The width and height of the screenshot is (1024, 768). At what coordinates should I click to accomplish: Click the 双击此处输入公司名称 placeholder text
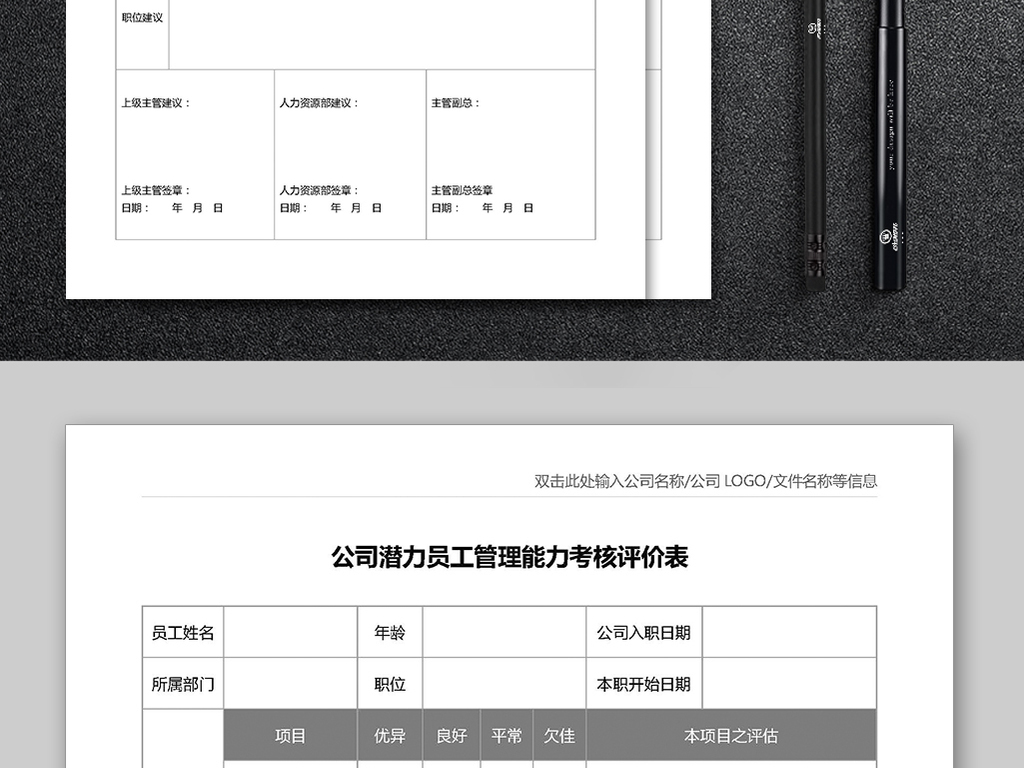click(706, 481)
